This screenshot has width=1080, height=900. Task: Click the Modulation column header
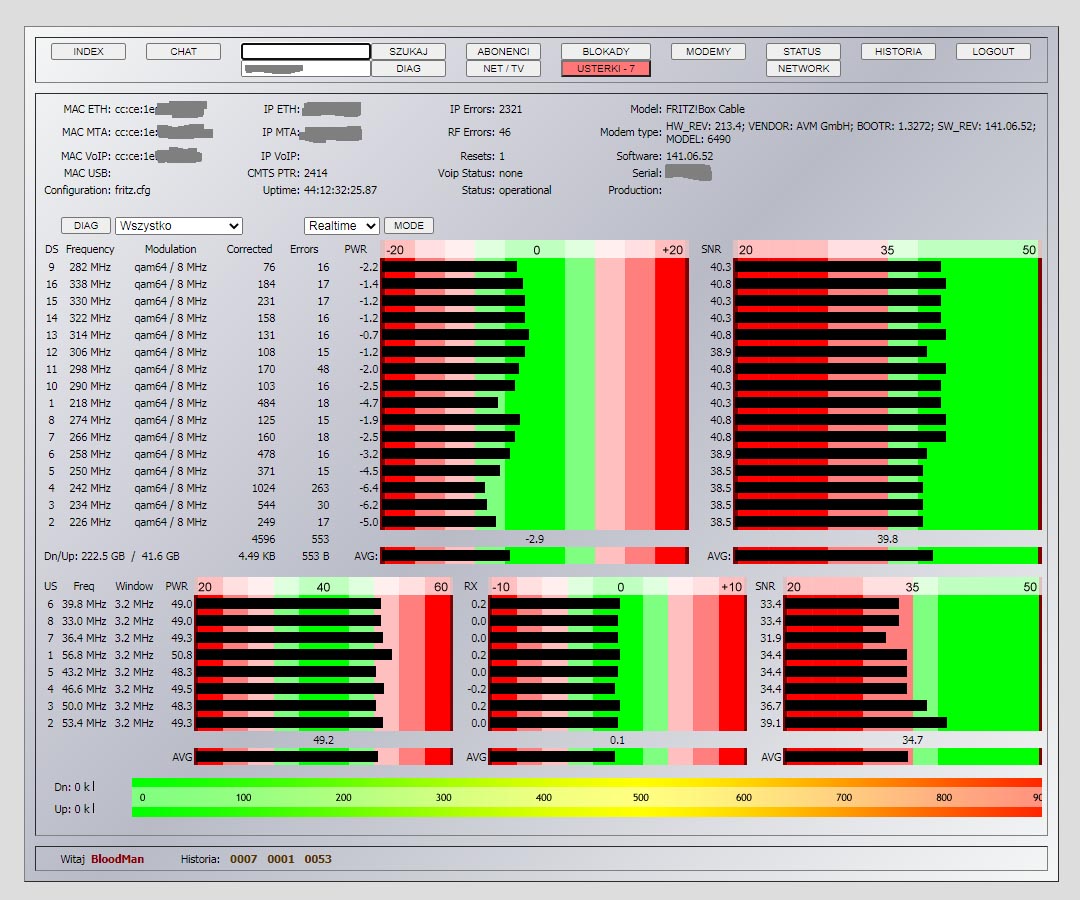[170, 249]
